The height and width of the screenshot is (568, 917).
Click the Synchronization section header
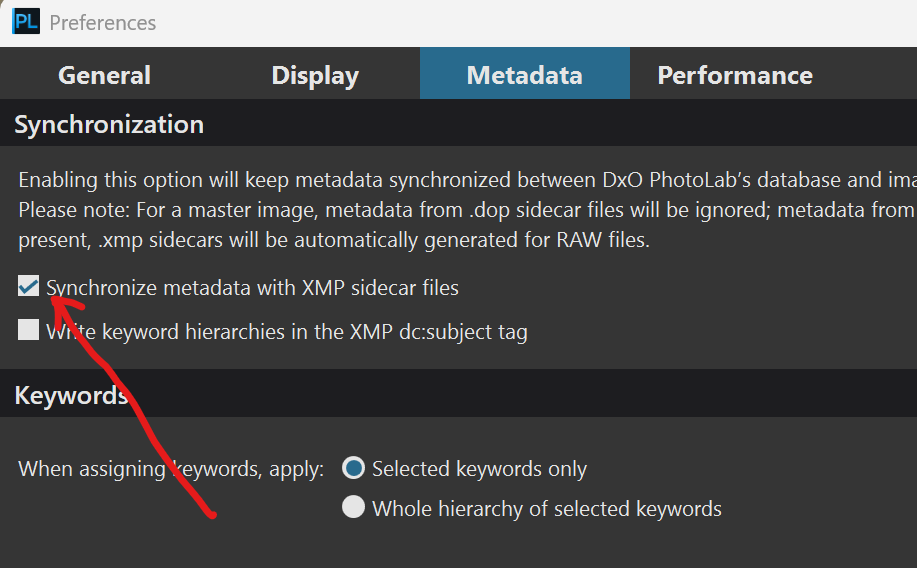click(109, 124)
